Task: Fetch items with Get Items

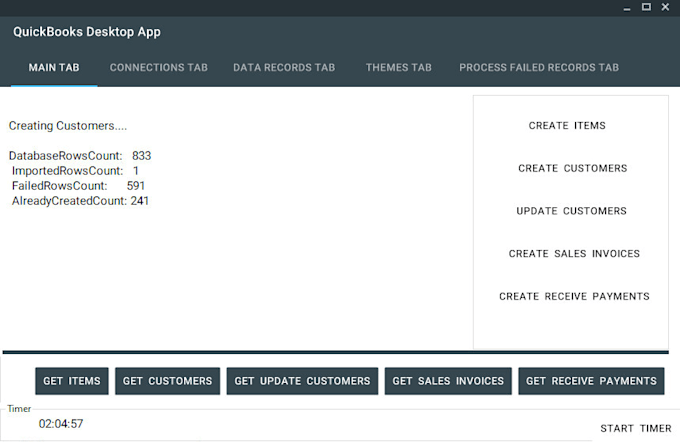Action: 72,381
